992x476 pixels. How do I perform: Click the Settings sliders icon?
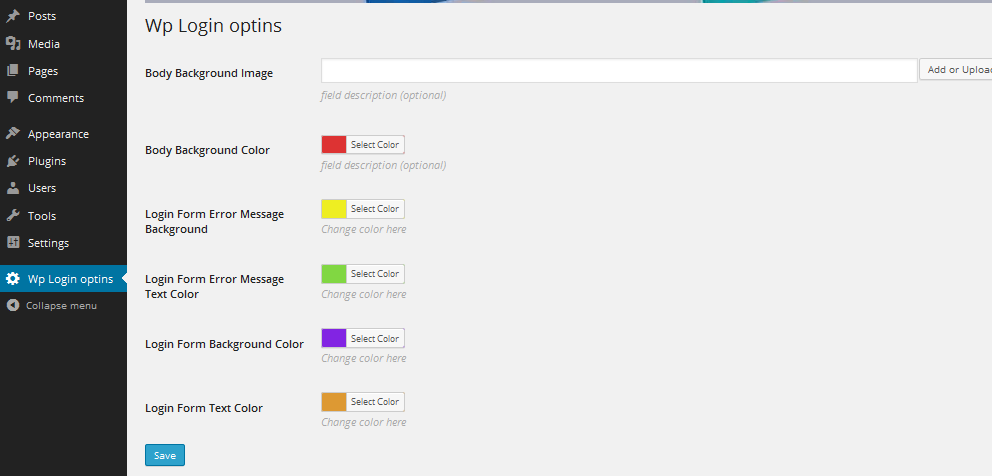[13, 242]
